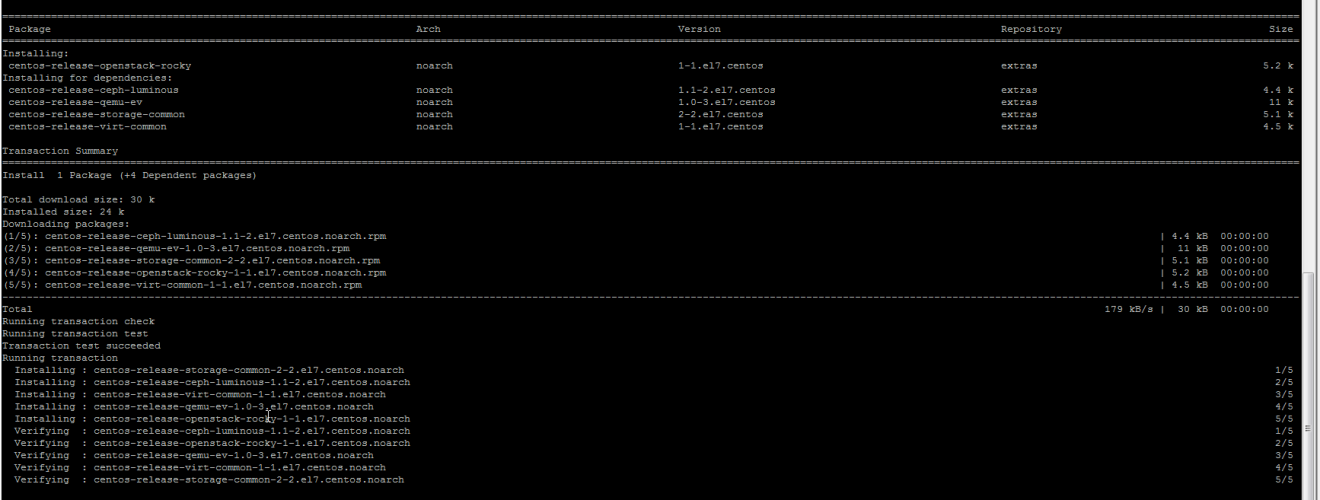
Task: Click the (1/5) ceph-luminous rpm download line
Action: click(635, 236)
